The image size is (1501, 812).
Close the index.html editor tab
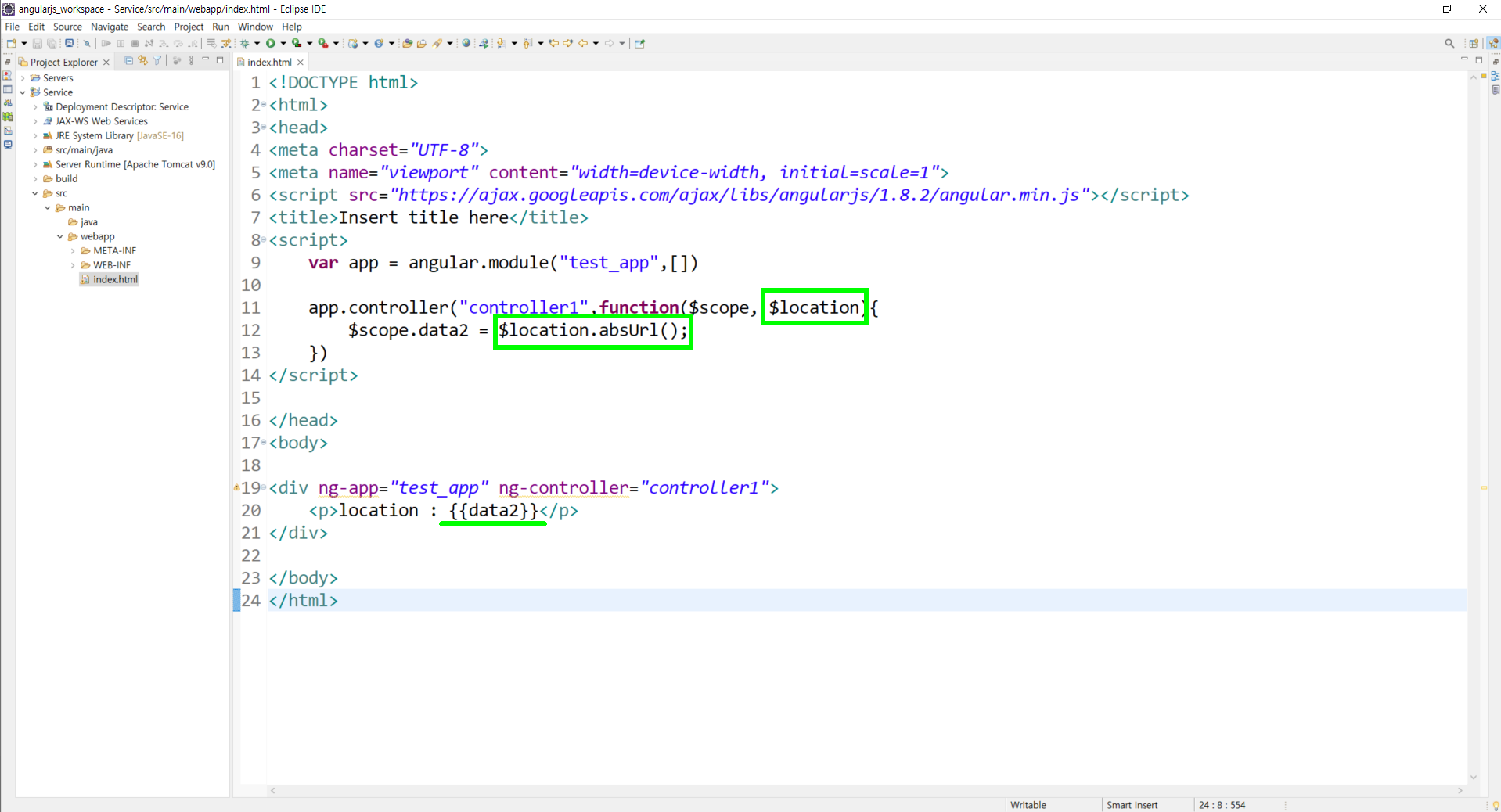(x=301, y=62)
